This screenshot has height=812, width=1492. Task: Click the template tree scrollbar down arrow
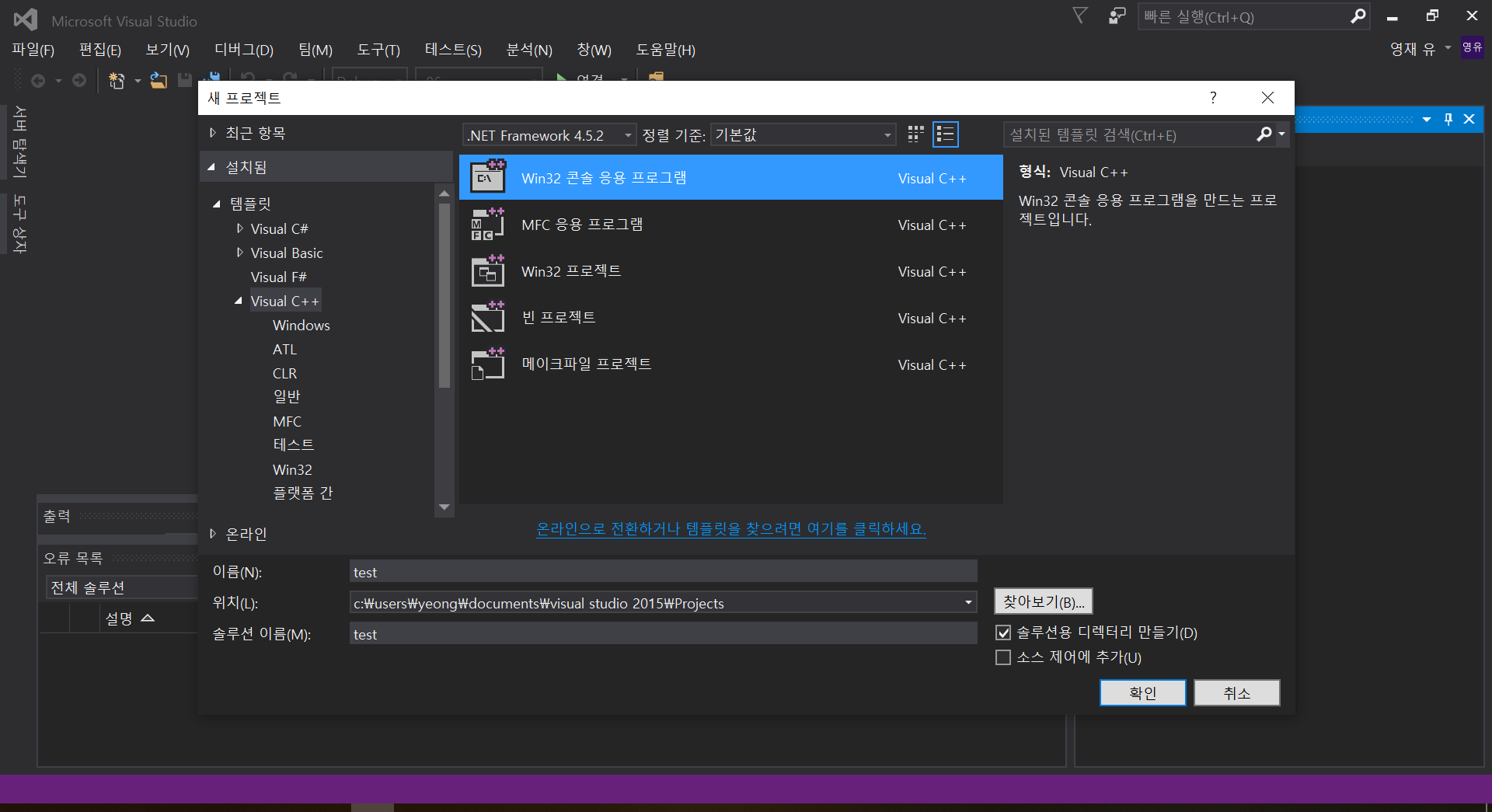(444, 507)
